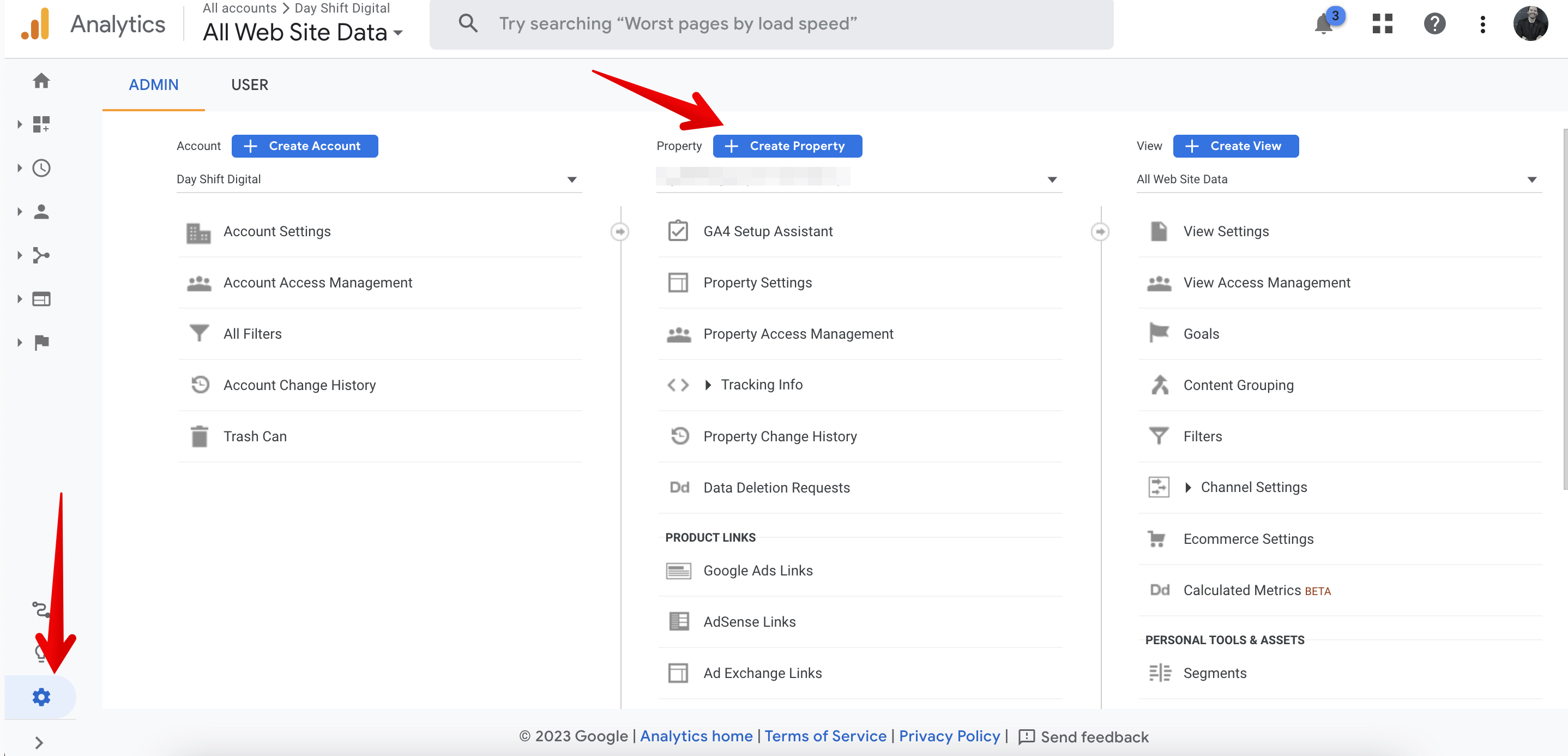The width and height of the screenshot is (1568, 756).
Task: Open Ad Exchange Links
Action: [x=762, y=673]
